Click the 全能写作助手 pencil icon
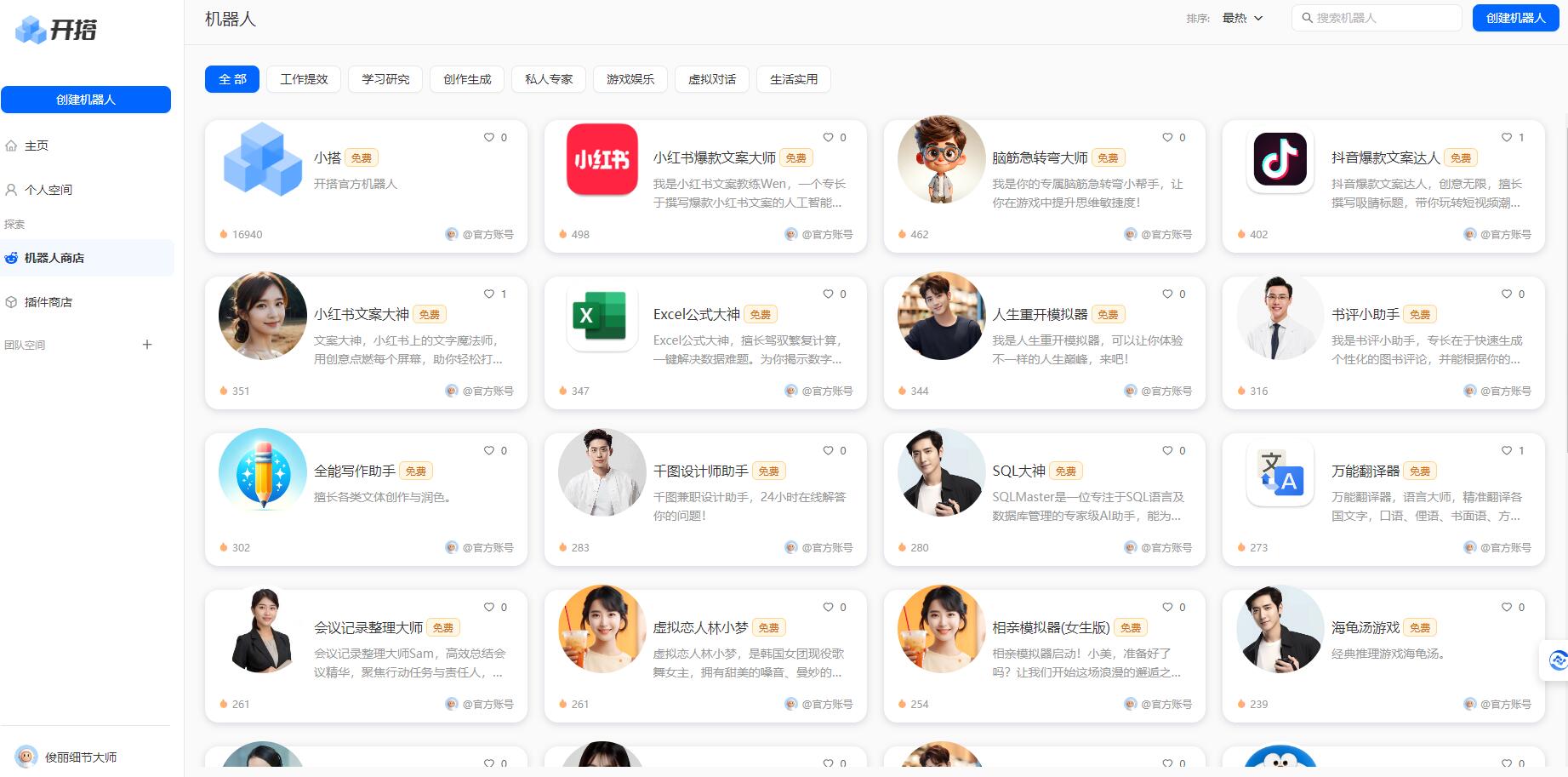Screen dimensions: 1568x777 (263, 472)
